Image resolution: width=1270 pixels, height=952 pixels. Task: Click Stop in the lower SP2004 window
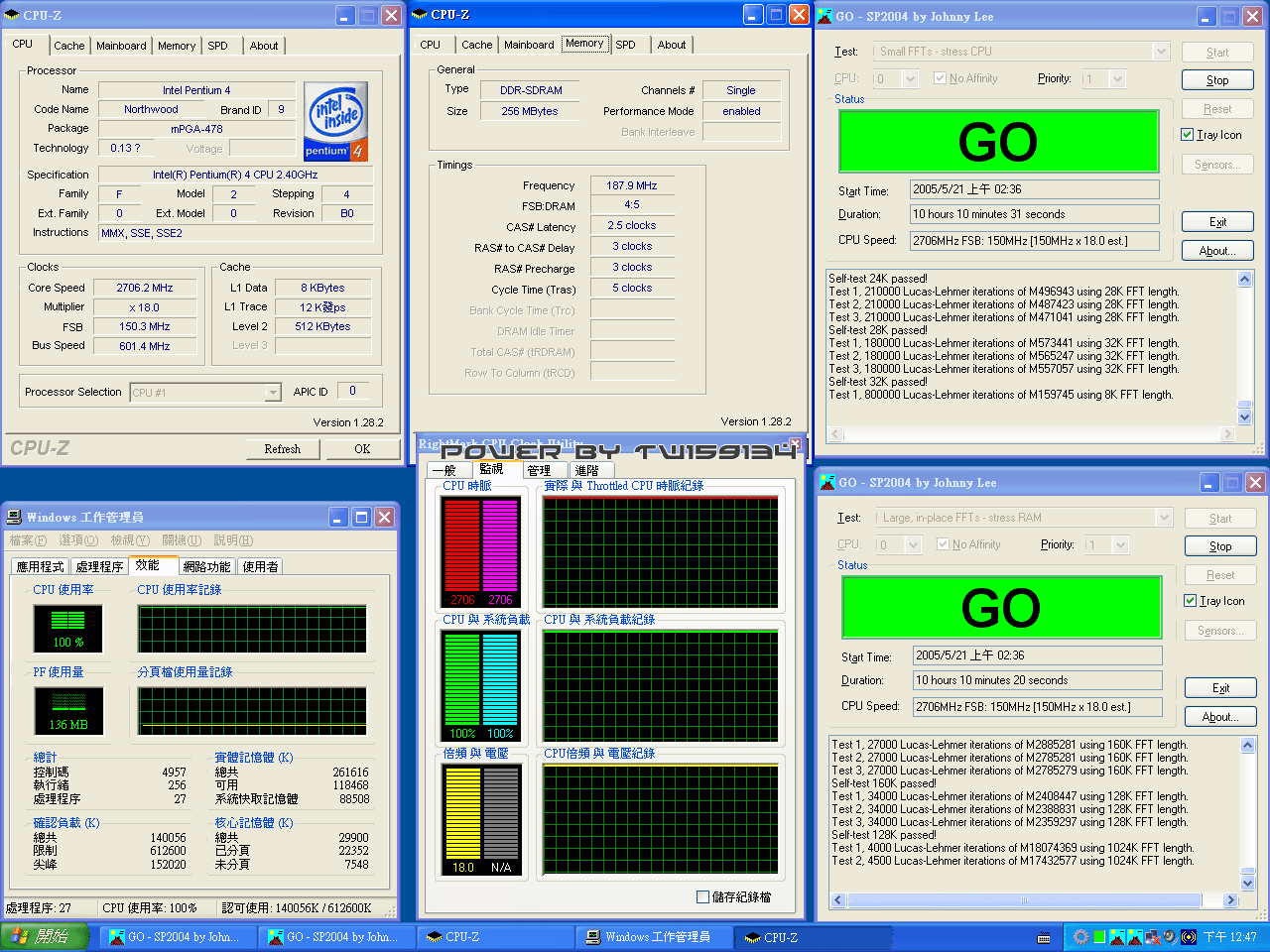click(1220, 546)
